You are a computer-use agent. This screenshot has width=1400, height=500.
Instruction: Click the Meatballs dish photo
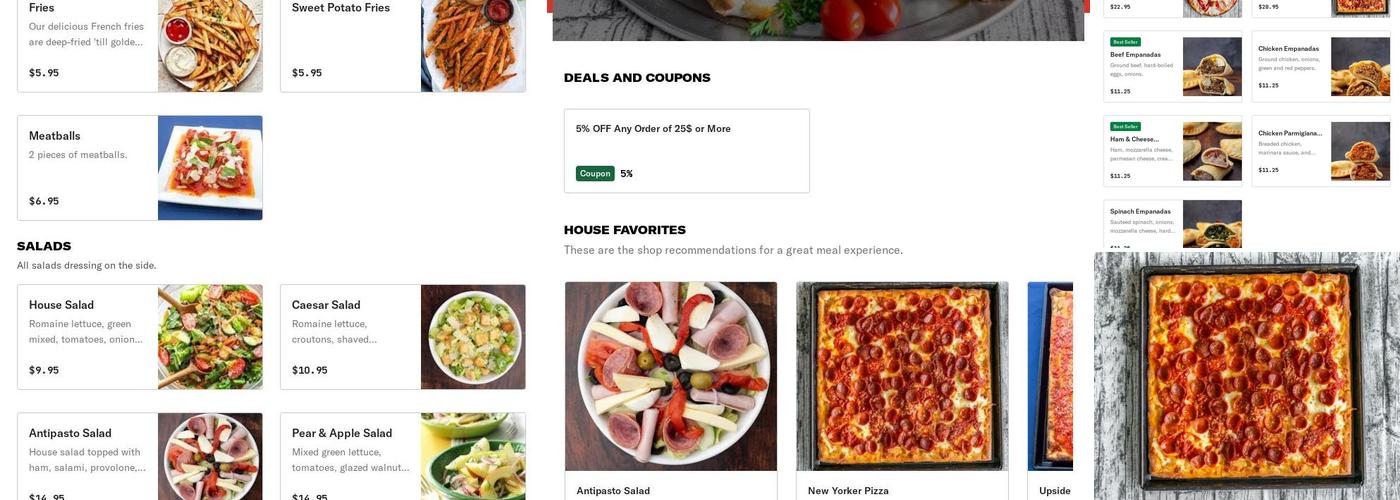[210, 168]
